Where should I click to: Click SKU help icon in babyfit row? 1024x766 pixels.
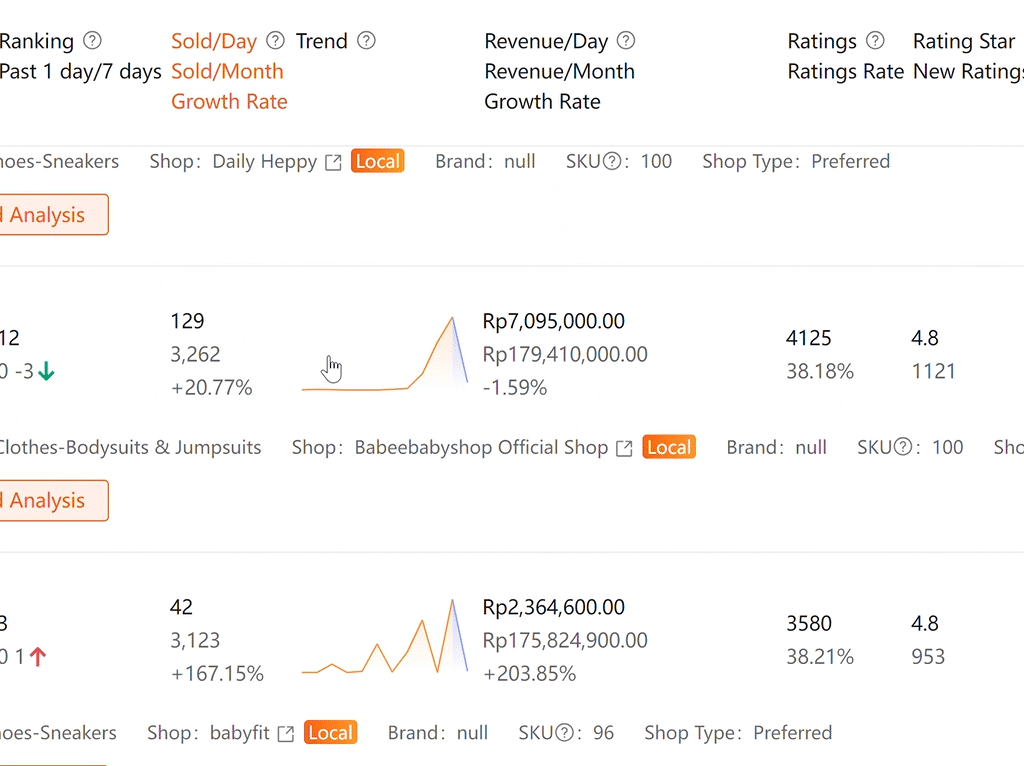pos(565,734)
